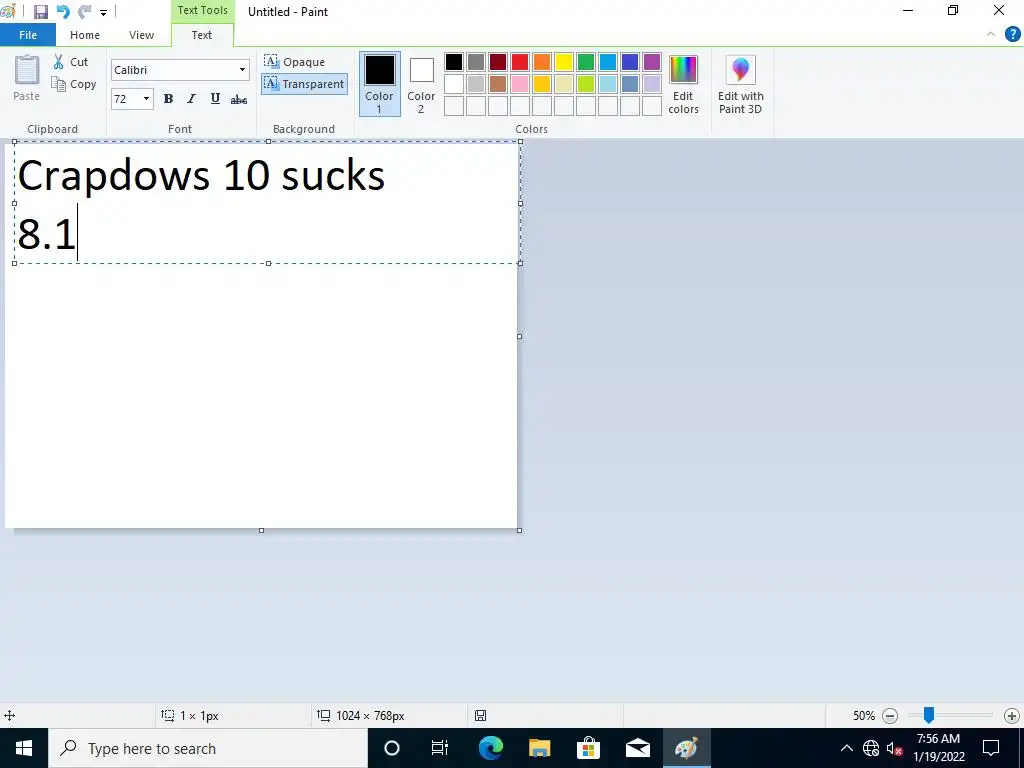This screenshot has height=768, width=1024.
Task: Open Task View on taskbar
Action: click(440, 748)
